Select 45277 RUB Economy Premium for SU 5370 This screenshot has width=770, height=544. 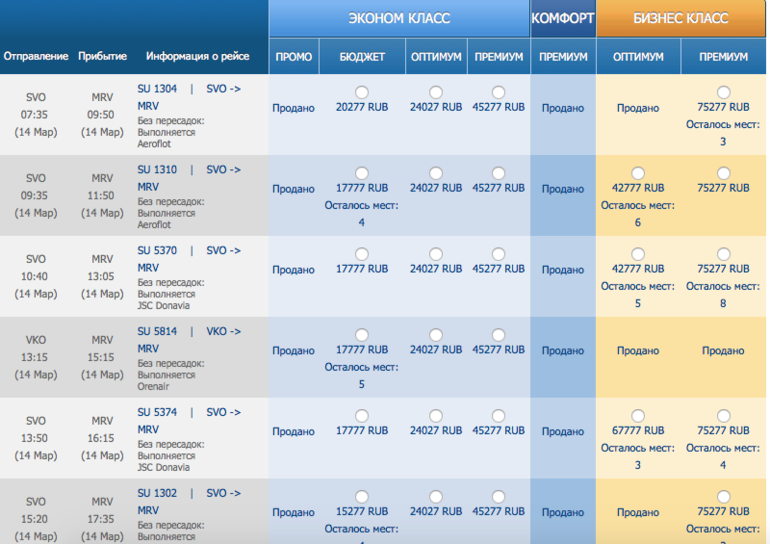click(x=498, y=254)
